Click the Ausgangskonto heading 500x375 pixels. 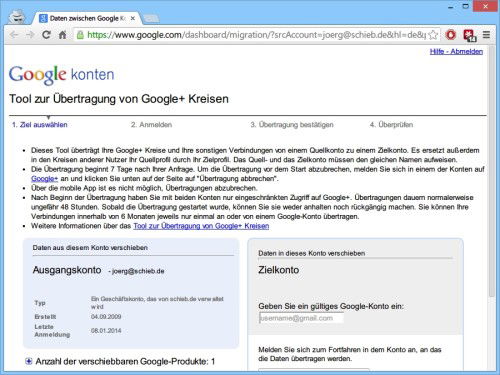(x=67, y=270)
